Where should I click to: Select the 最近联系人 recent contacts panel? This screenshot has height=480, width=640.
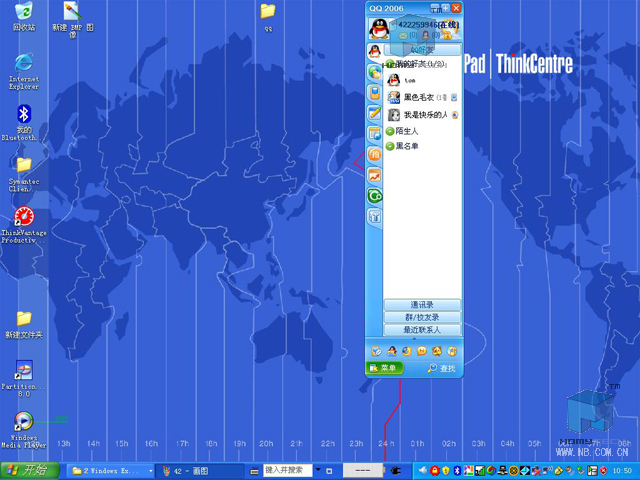tap(421, 329)
